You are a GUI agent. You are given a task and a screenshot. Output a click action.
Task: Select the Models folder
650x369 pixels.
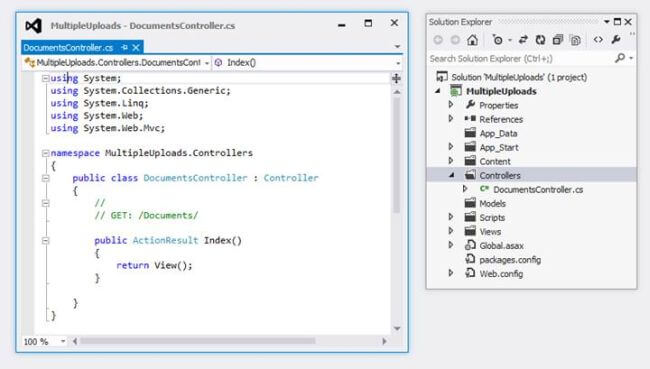(x=492, y=204)
